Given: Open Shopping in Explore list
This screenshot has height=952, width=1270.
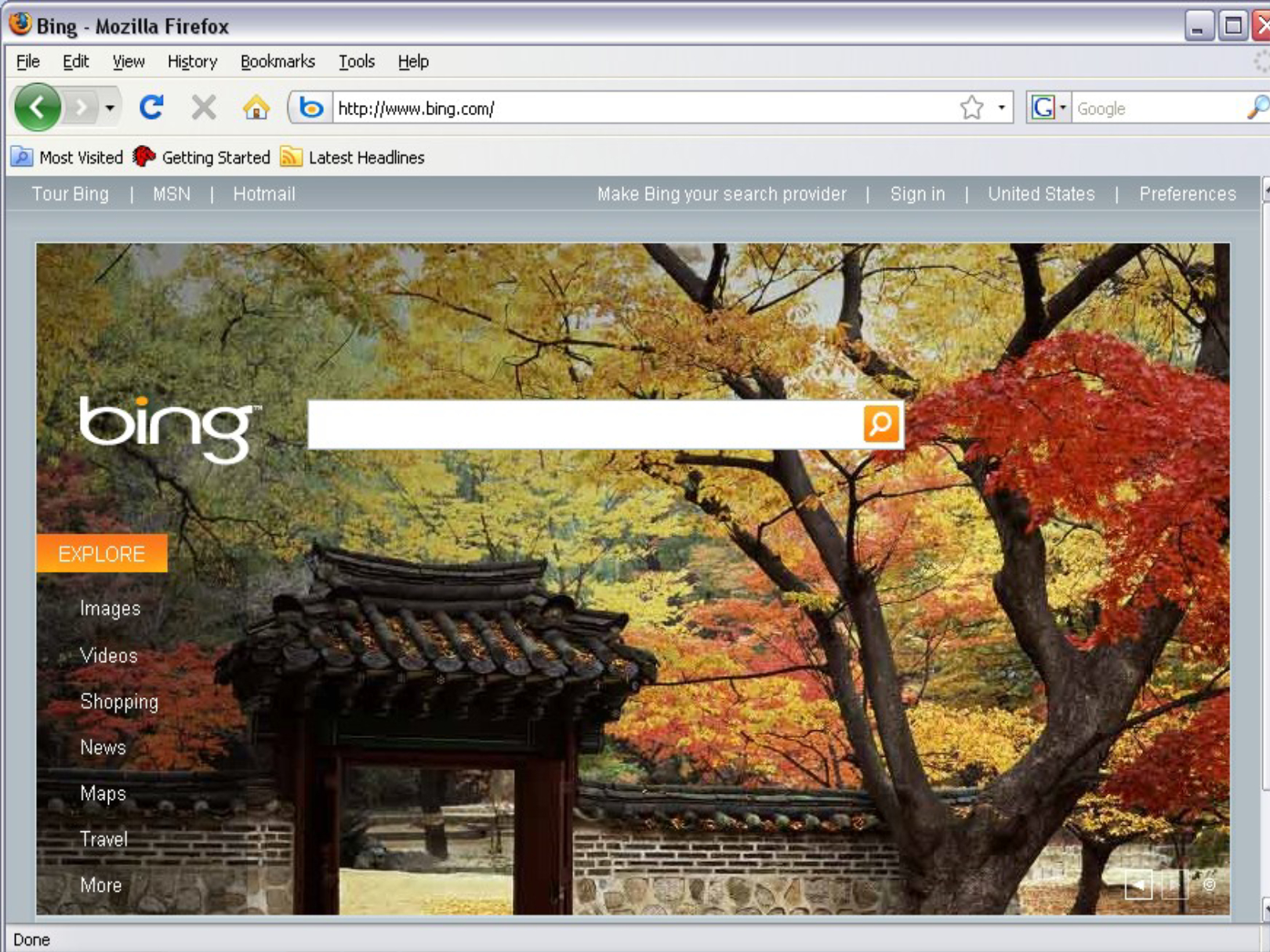Looking at the screenshot, I should (x=119, y=701).
